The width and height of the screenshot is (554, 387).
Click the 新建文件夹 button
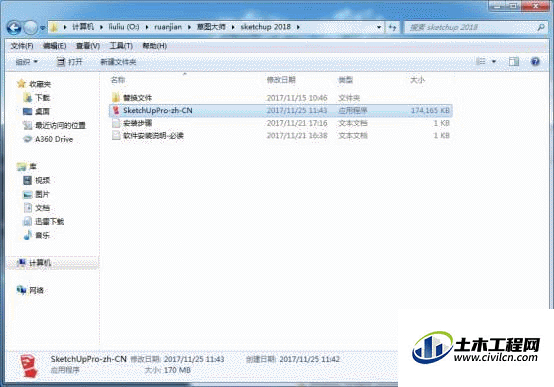[x=118, y=62]
